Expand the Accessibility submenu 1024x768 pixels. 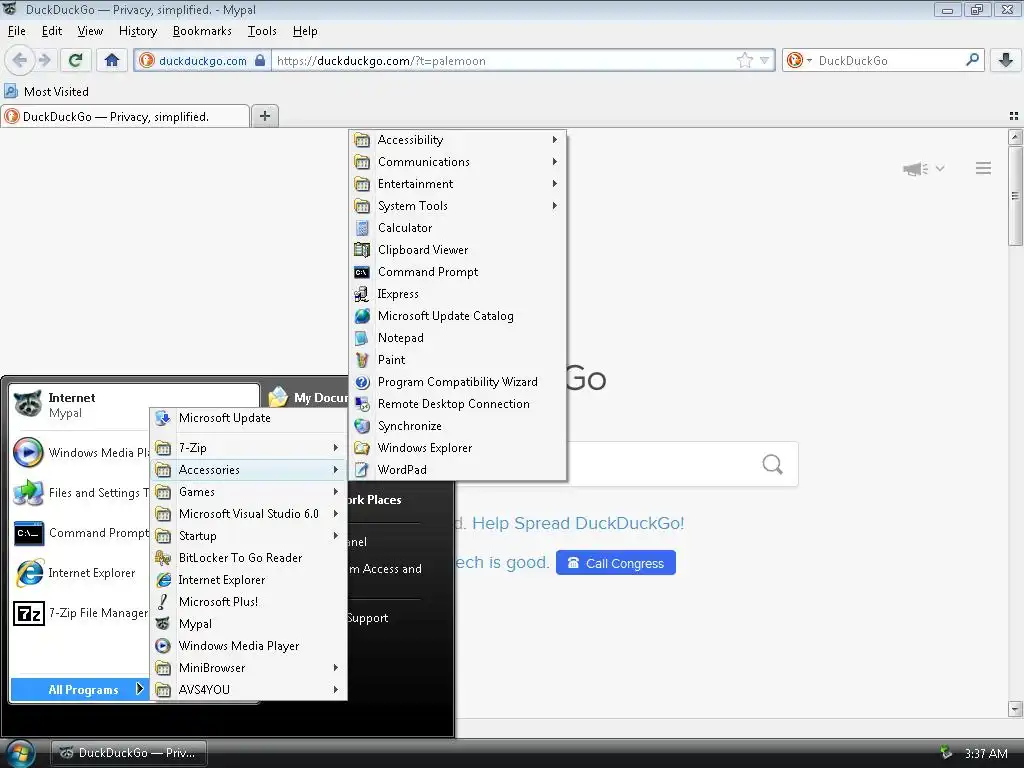(x=457, y=140)
